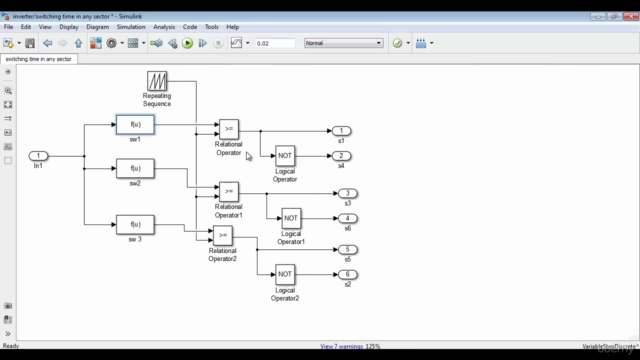
Task: Expand the Model Advisor dropdown arrow
Action: [408, 43]
